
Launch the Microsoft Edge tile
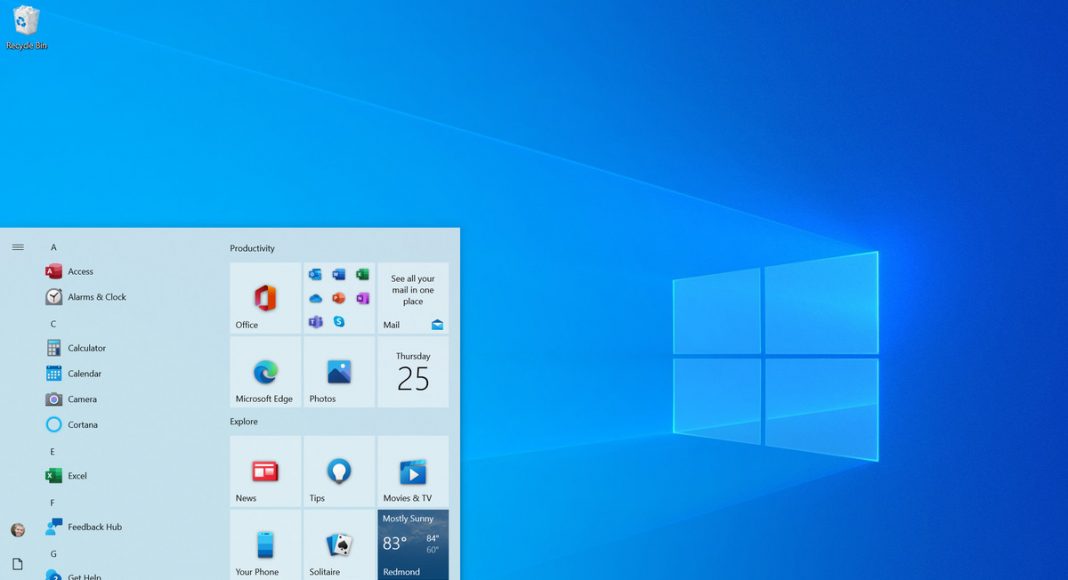pyautogui.click(x=265, y=372)
